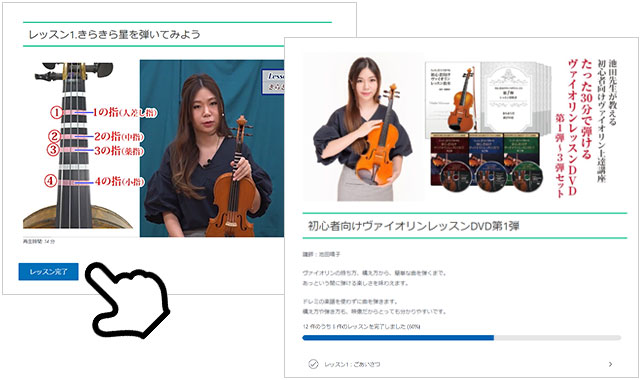Select the circled 1 finger marker
The height and width of the screenshot is (380, 640).
pos(56,112)
